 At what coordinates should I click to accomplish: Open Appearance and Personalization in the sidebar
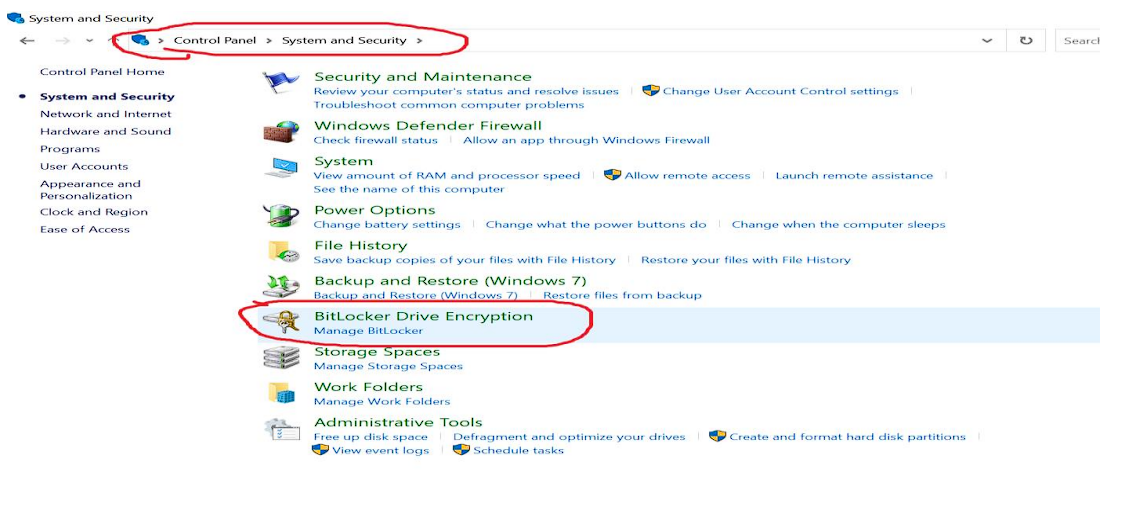[90, 189]
